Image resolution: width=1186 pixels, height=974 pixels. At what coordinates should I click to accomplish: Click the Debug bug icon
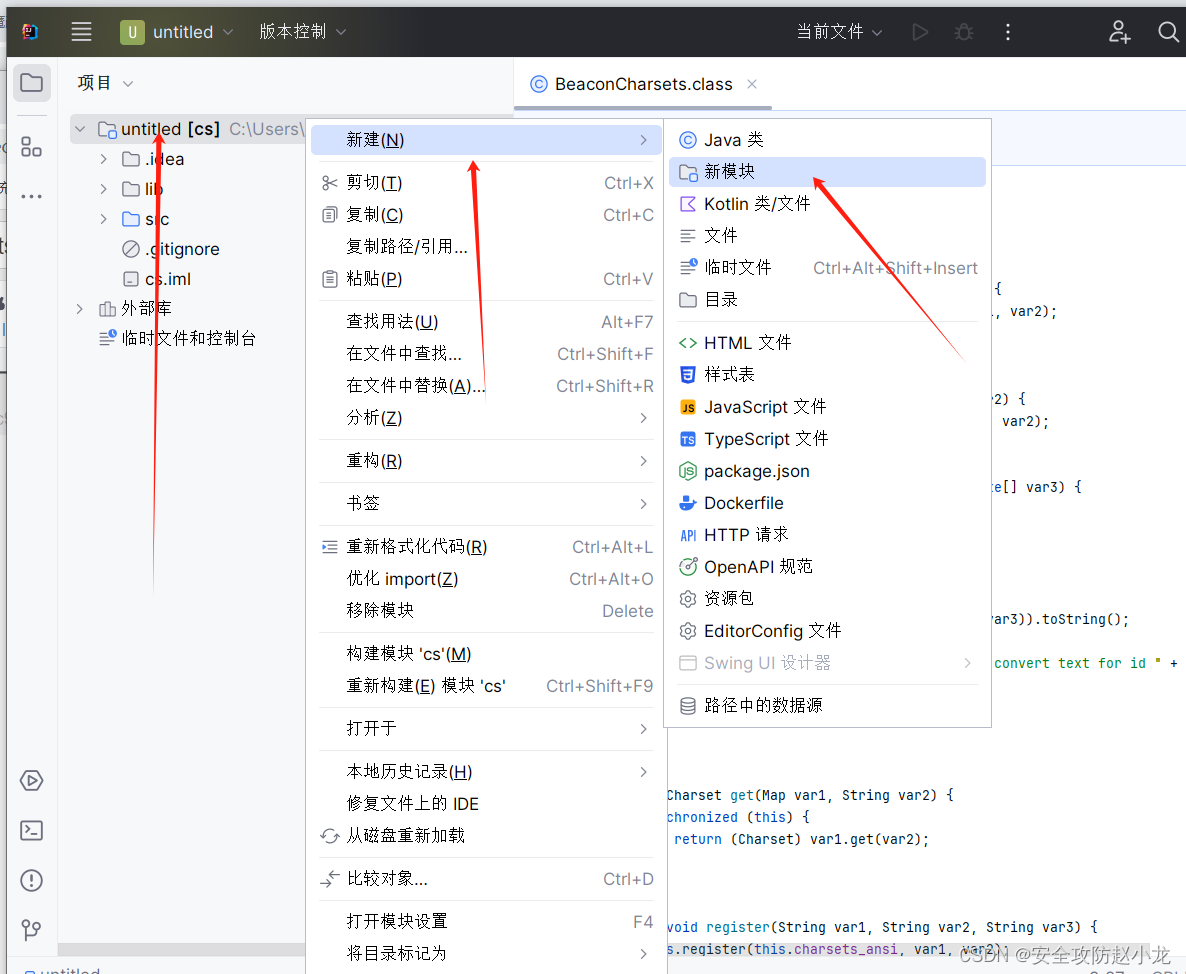964,32
